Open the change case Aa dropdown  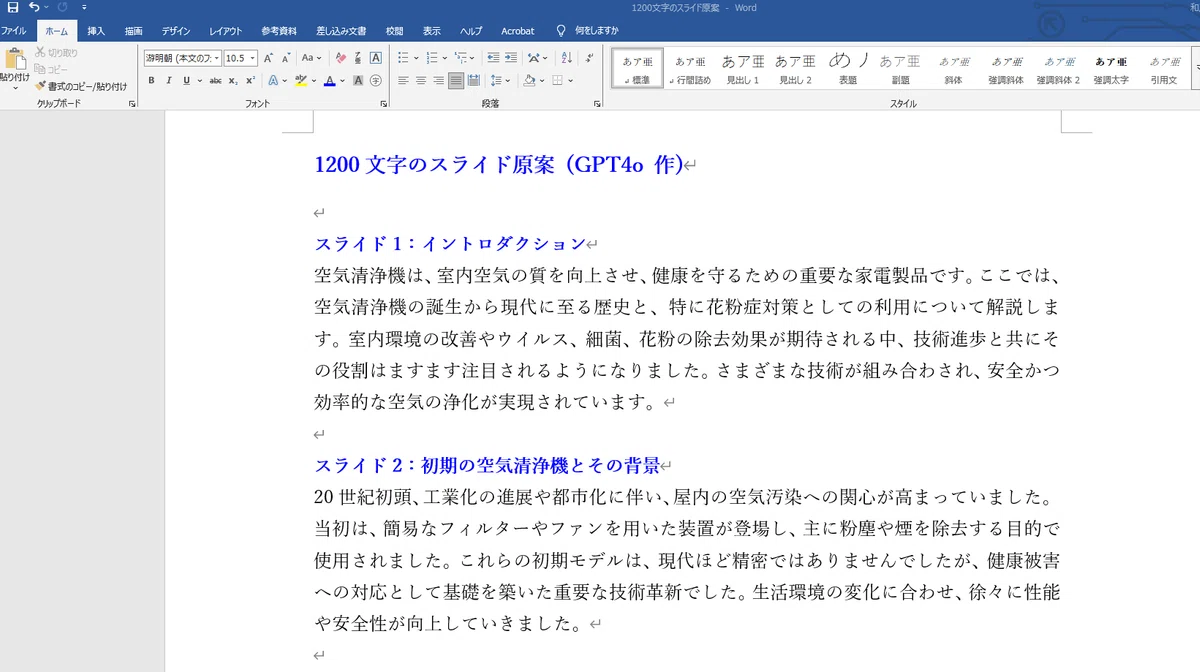312,58
